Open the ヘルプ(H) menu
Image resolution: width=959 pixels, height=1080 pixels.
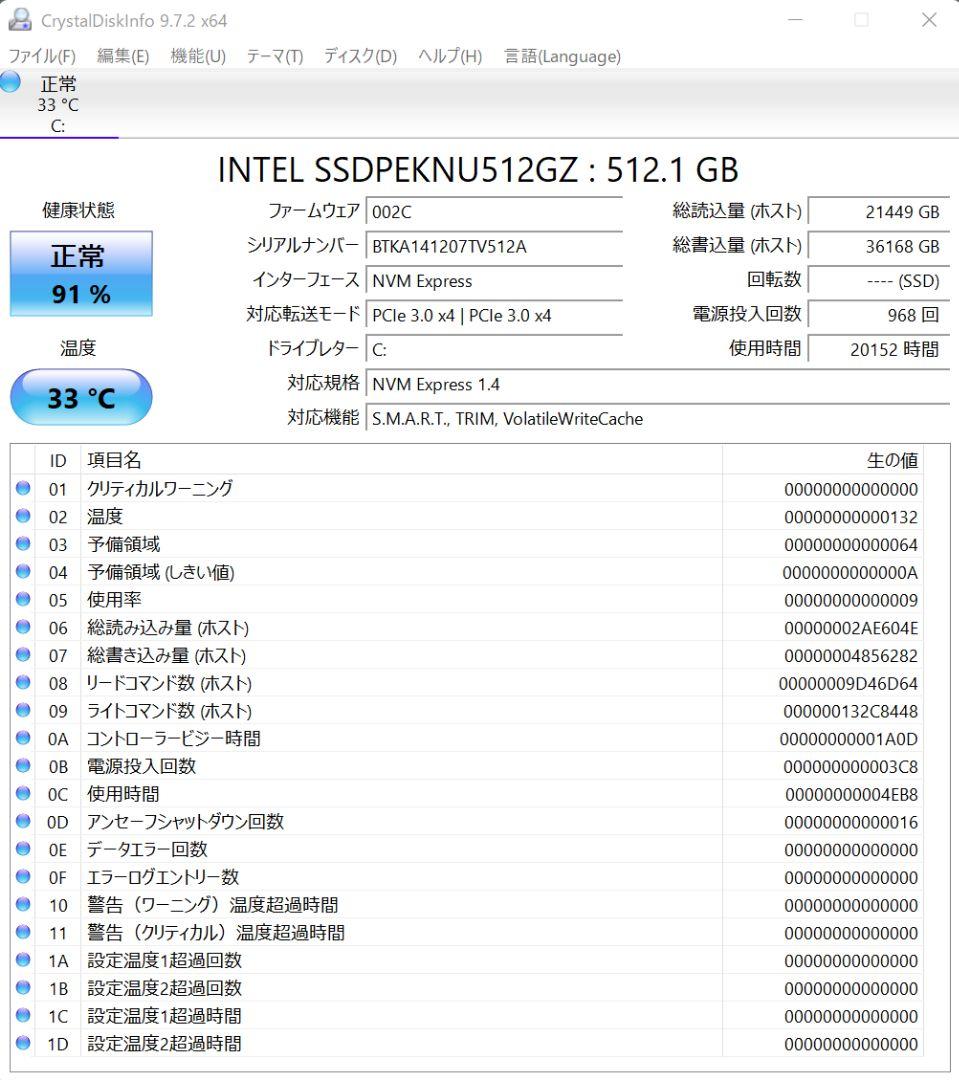click(450, 56)
